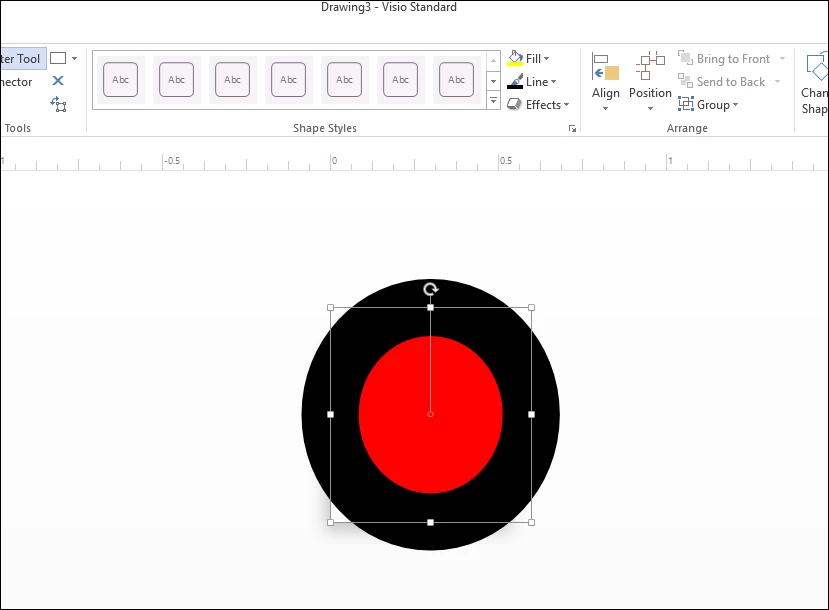
Task: Open the Align dropdown arrow
Action: [605, 108]
